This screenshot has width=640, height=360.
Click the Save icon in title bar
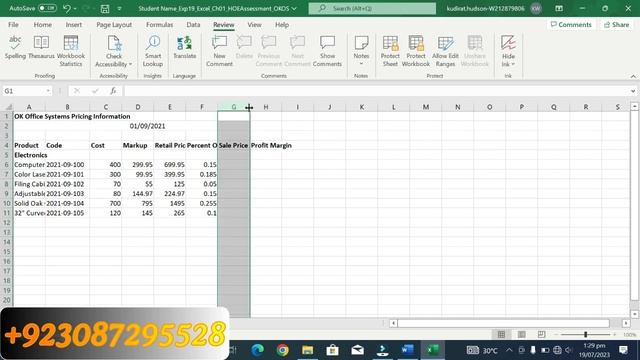(105, 8)
